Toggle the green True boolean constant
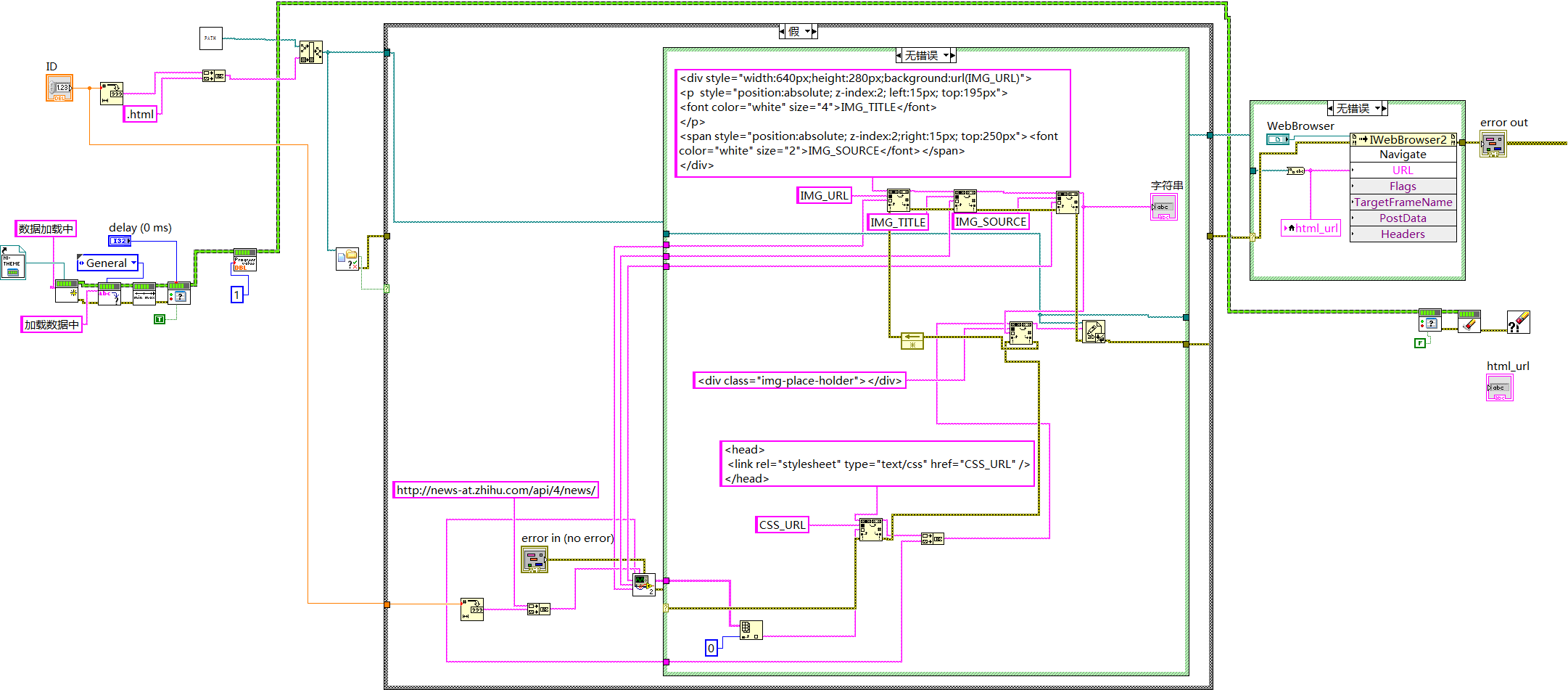 click(160, 319)
